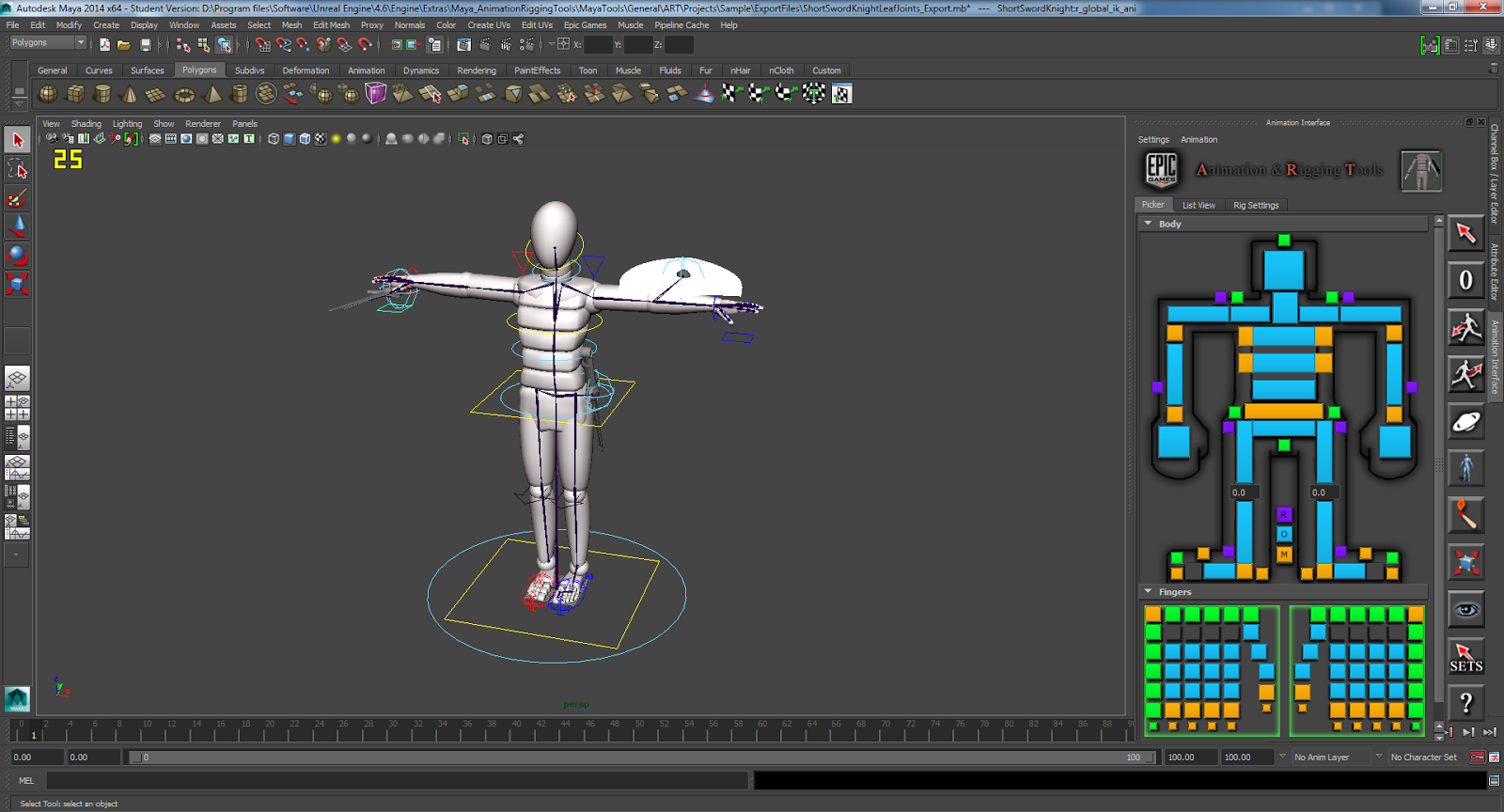Click the help question mark button
This screenshot has width=1504, height=812.
(1465, 703)
